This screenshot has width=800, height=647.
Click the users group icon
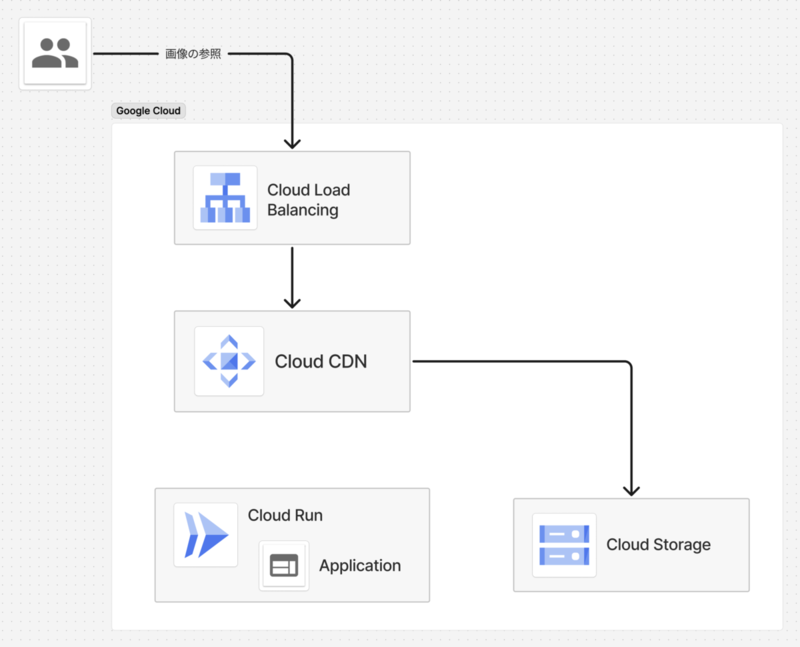(55, 53)
